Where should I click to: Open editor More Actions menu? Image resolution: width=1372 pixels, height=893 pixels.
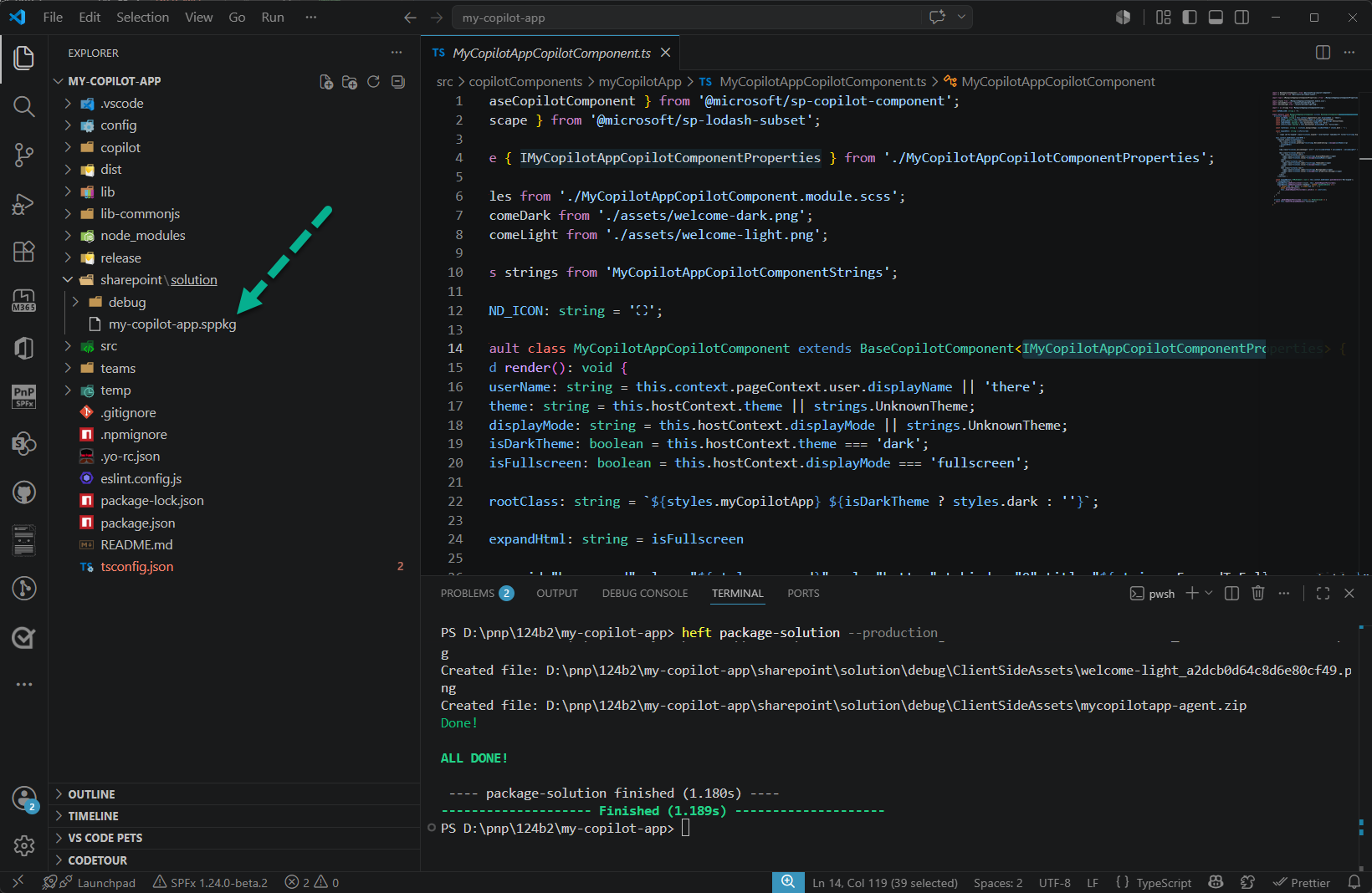(x=1349, y=53)
